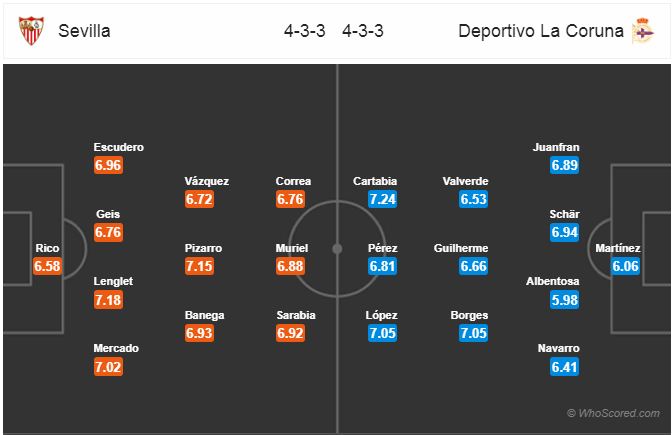Click Mercado's 7.02 rating badge

(x=108, y=367)
